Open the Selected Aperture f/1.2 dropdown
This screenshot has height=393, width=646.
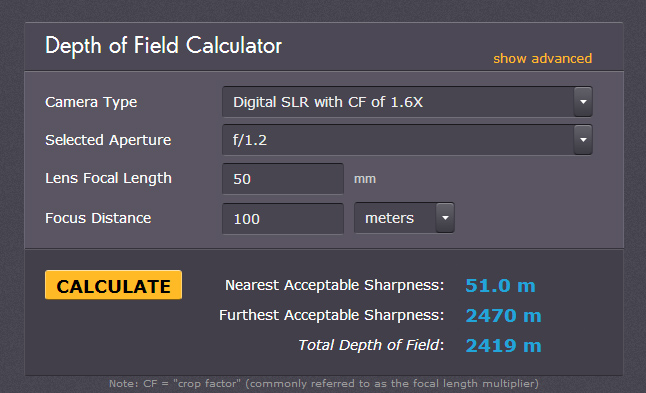tap(407, 140)
